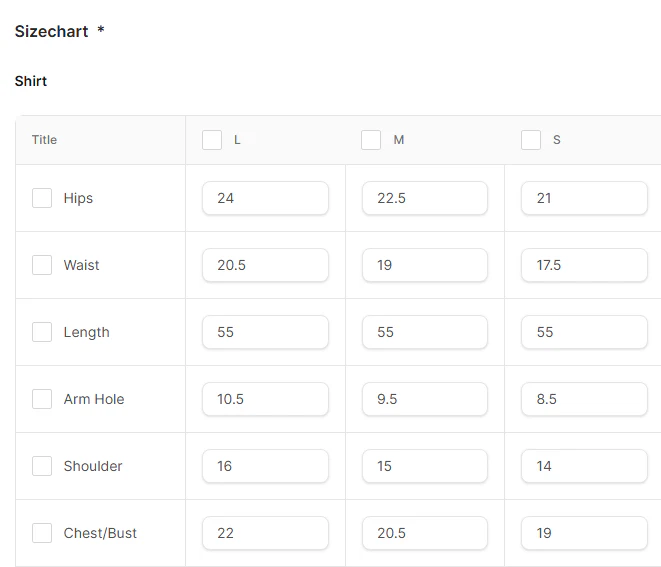
Task: Click the Arm Hole L field showing 10.5
Action: tap(265, 399)
